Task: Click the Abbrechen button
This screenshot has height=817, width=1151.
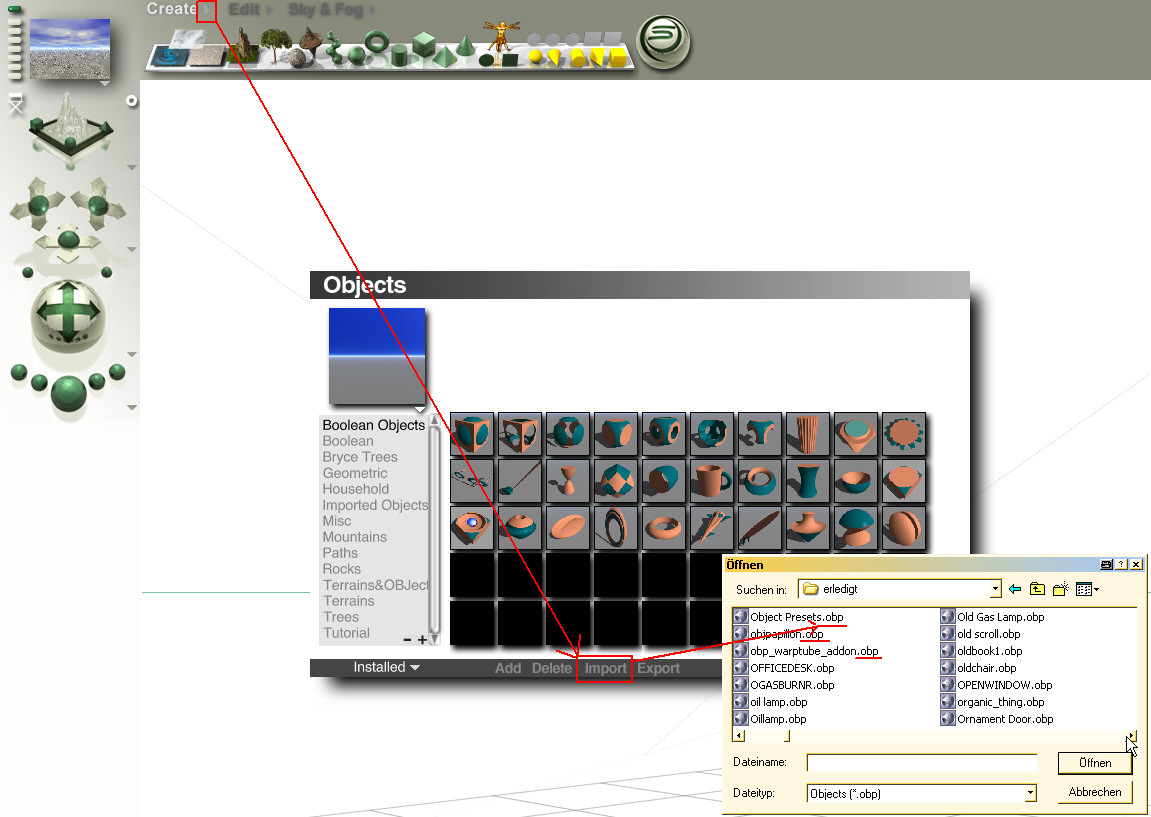Action: pos(1094,792)
